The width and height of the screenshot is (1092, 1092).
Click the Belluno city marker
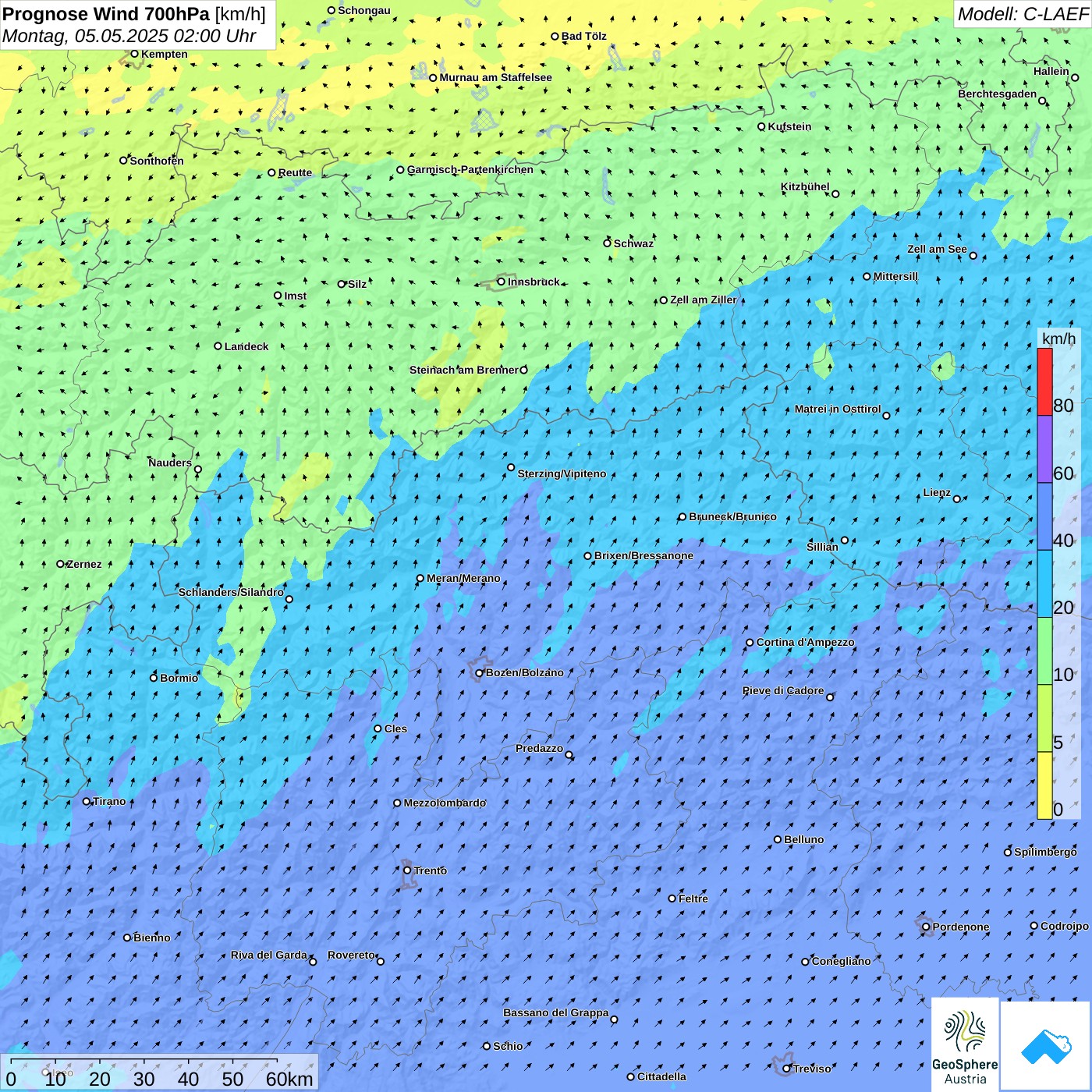coord(778,839)
